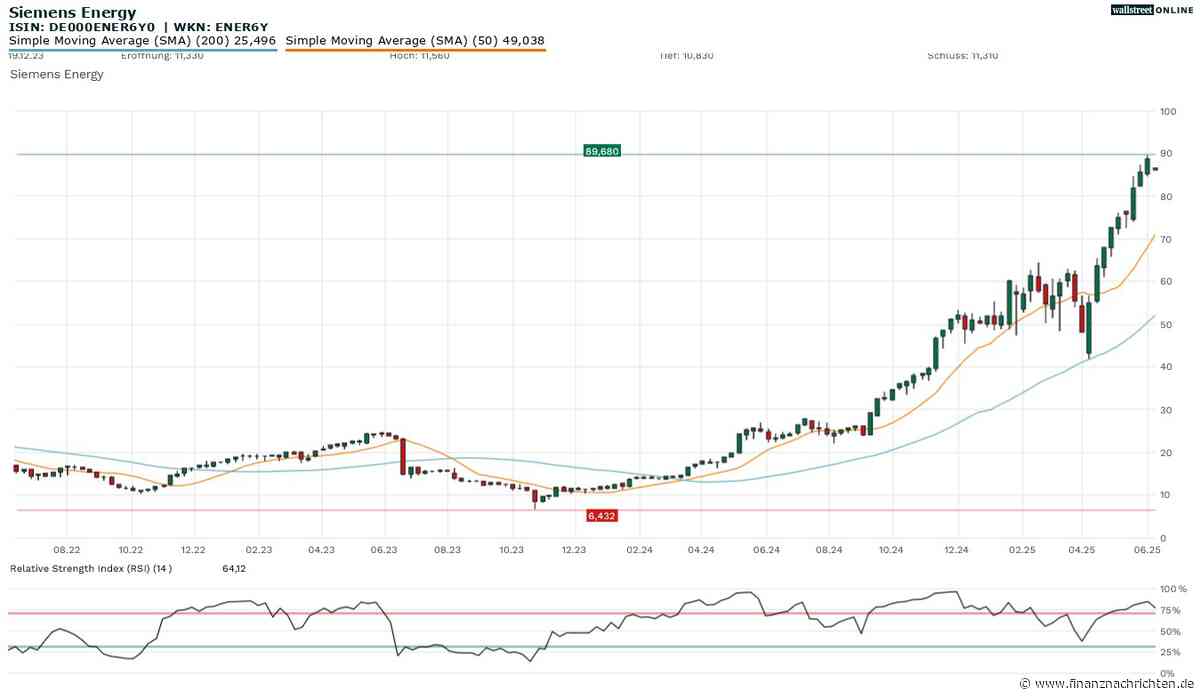Click the price axis label 80
The height and width of the screenshot is (698, 1200).
click(x=1166, y=197)
